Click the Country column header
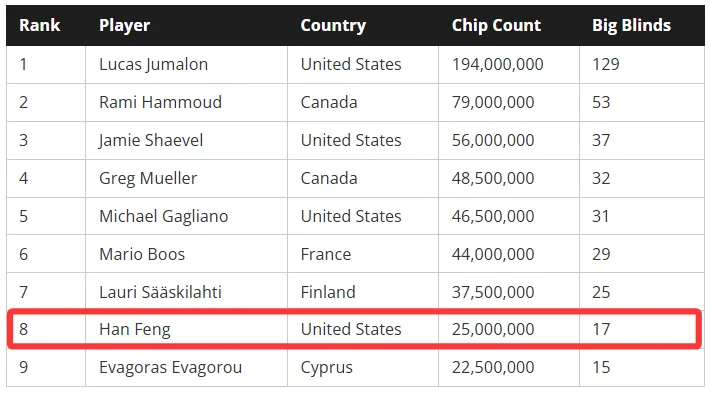The width and height of the screenshot is (710, 394). [333, 26]
